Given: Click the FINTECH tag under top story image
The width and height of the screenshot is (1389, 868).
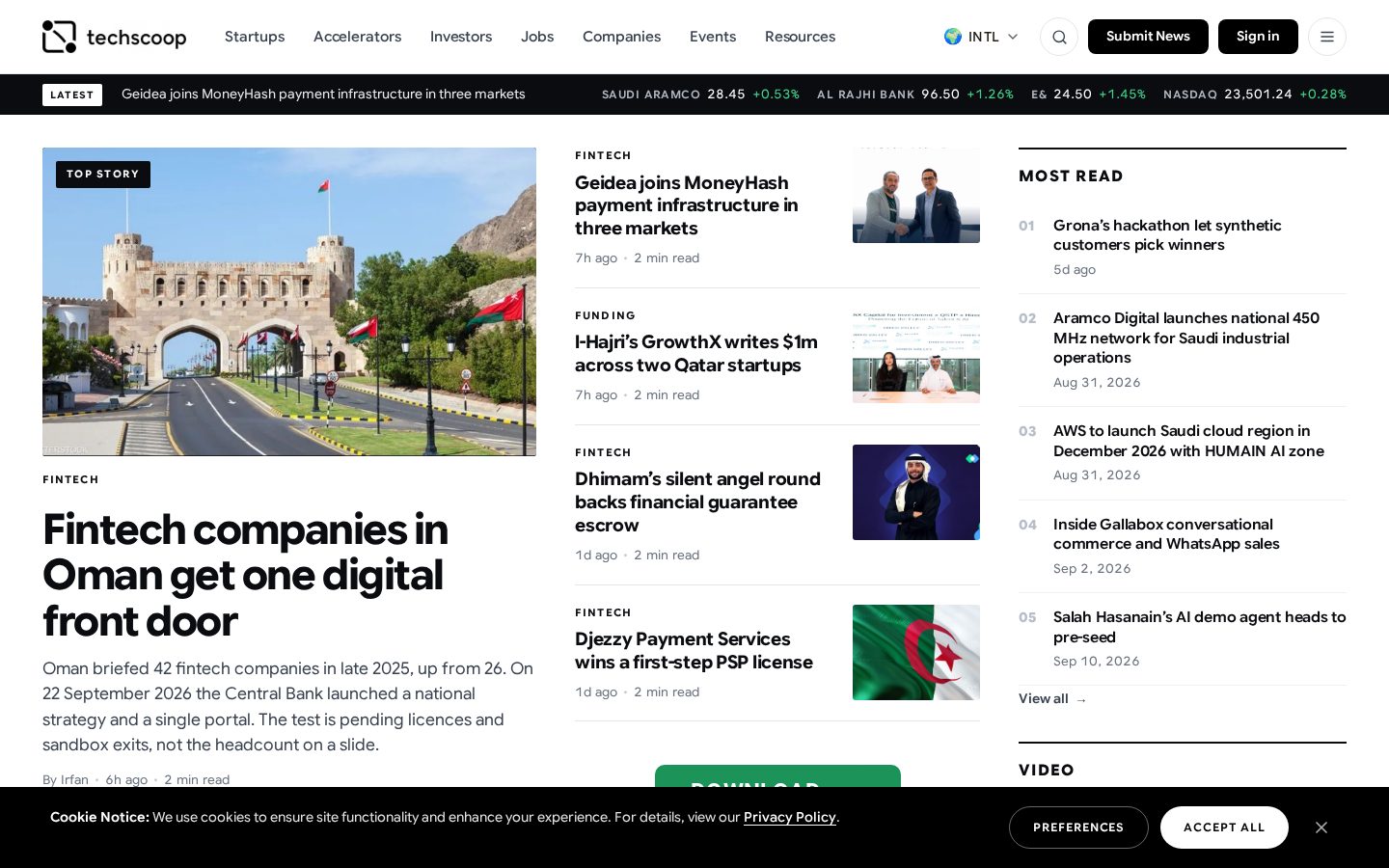Looking at the screenshot, I should pyautogui.click(x=70, y=479).
